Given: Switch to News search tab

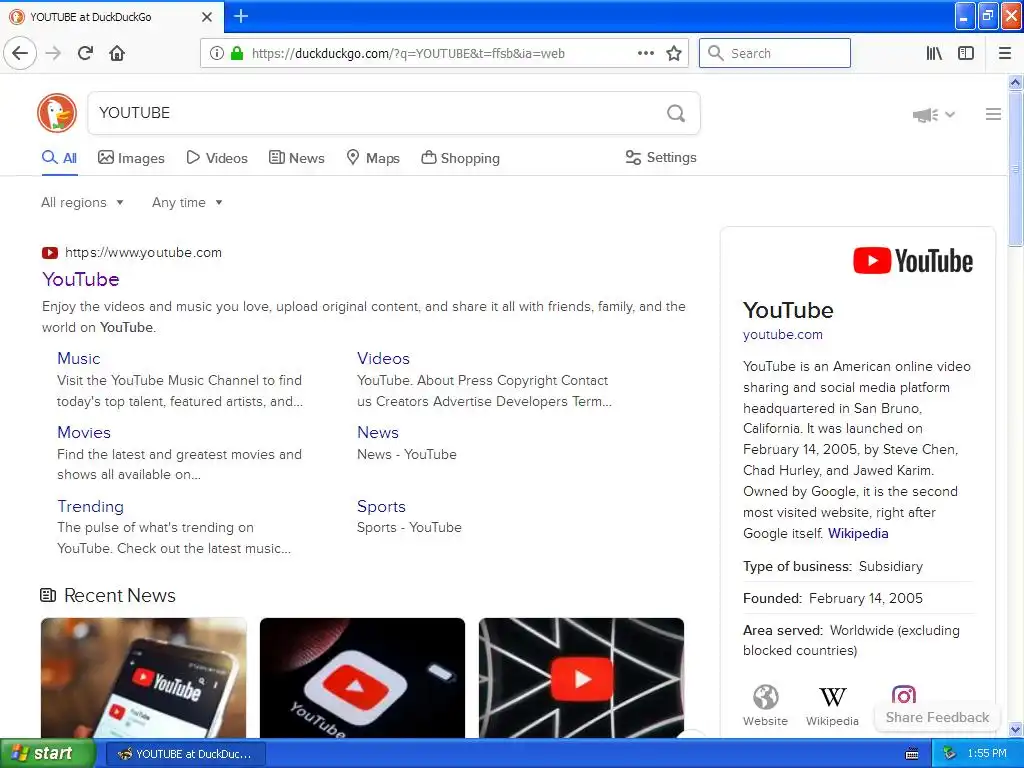Looking at the screenshot, I should 296,158.
